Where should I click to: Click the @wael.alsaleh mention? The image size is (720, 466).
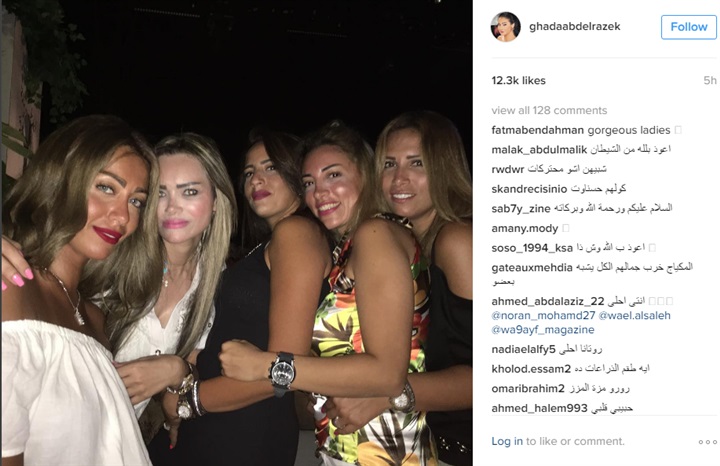coord(635,315)
